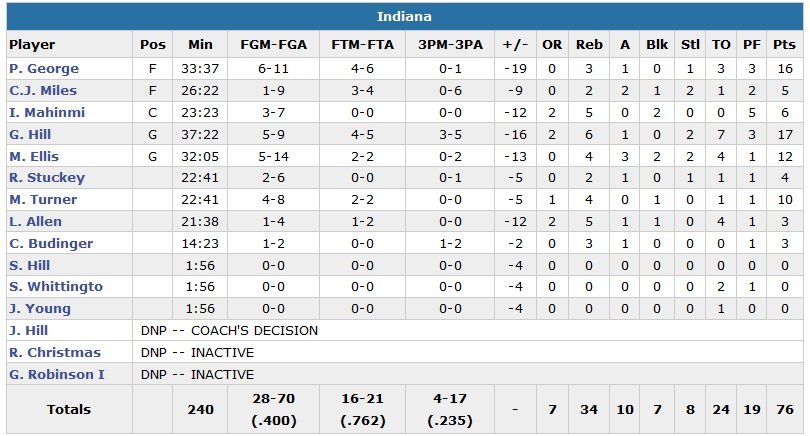Open S. Whittington player link

[x=56, y=287]
